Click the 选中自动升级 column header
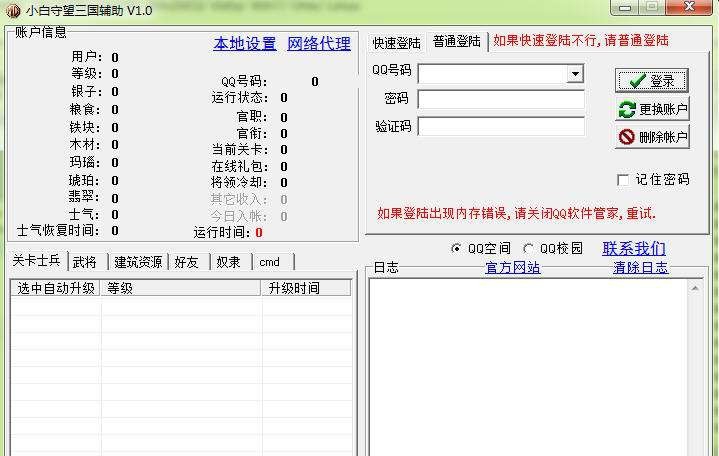The width and height of the screenshot is (719, 456). pos(55,288)
